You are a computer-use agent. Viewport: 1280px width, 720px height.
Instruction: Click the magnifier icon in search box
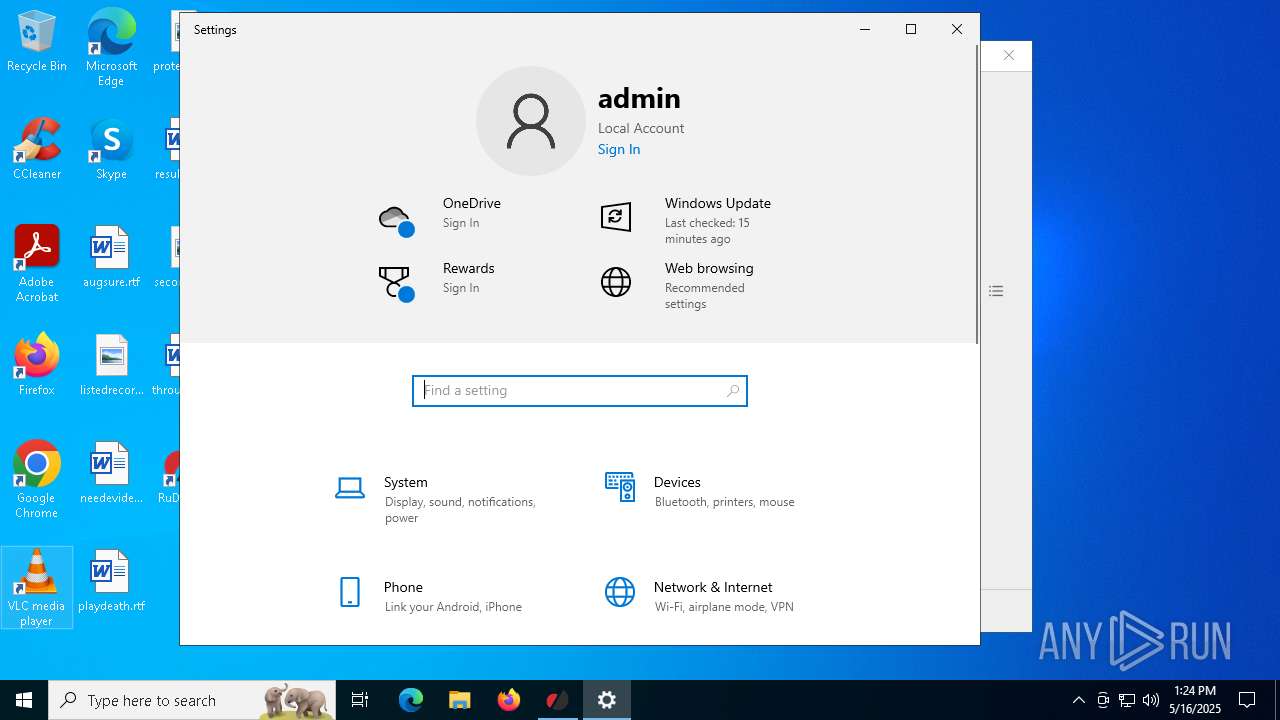(x=733, y=391)
